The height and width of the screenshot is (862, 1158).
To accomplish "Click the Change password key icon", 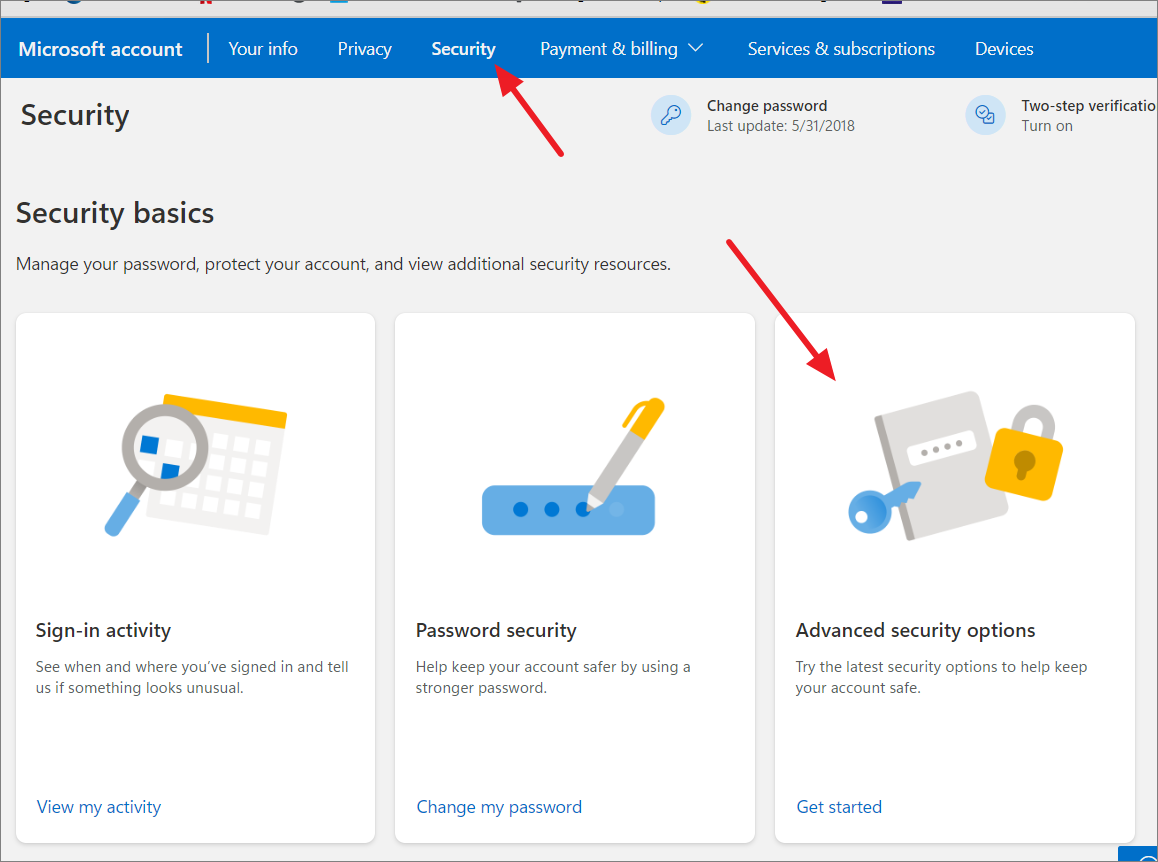I will tap(671, 115).
